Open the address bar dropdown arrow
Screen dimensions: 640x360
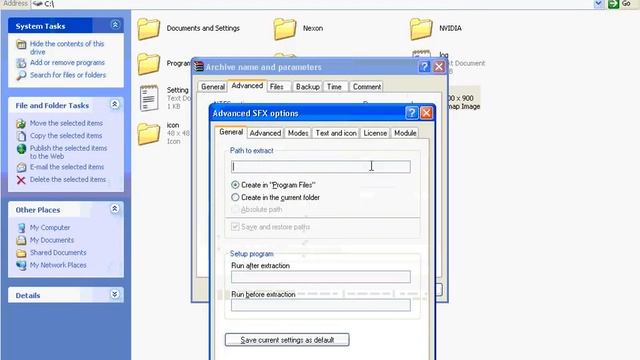(x=598, y=4)
